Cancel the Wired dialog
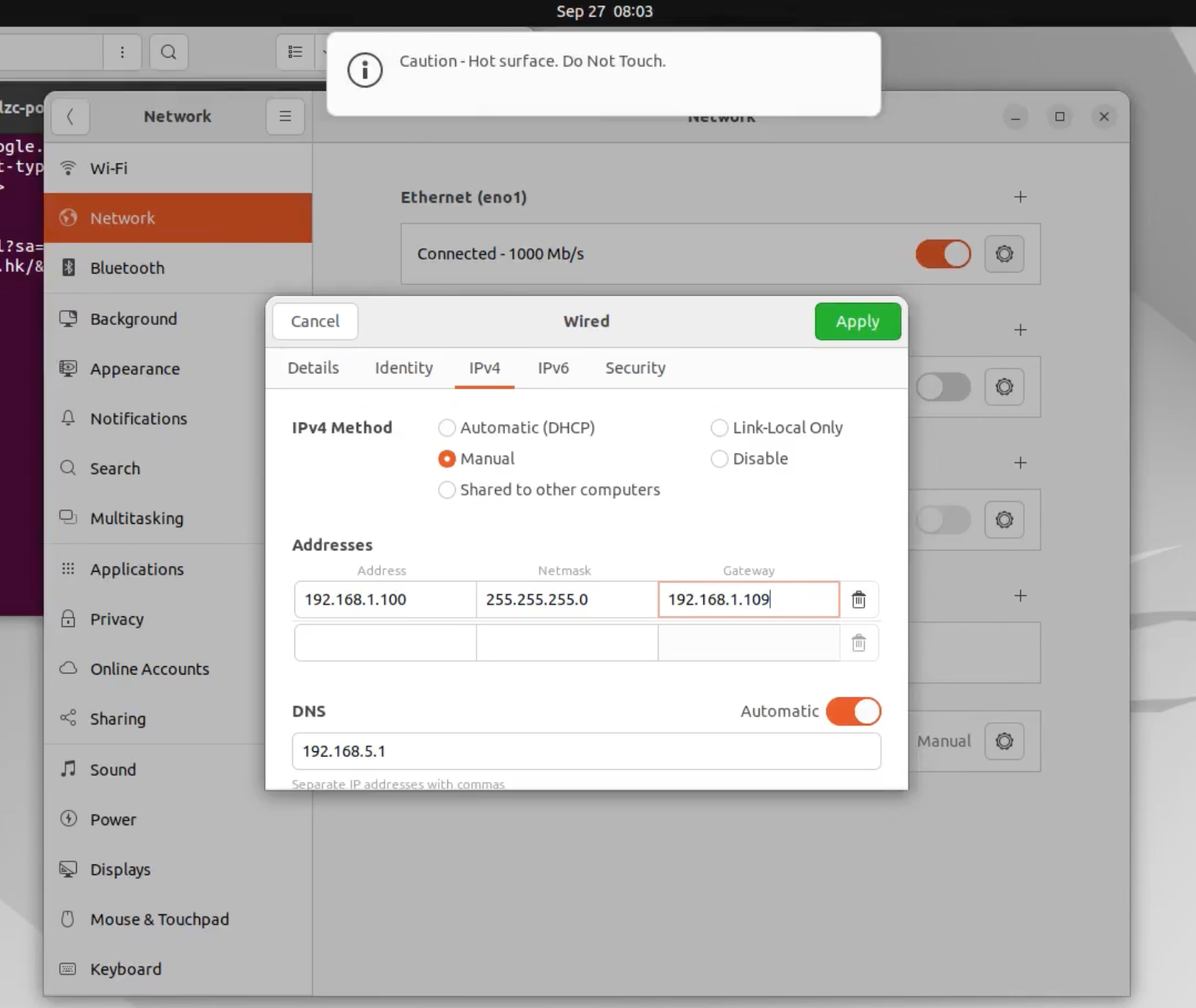1196x1008 pixels. (x=315, y=321)
